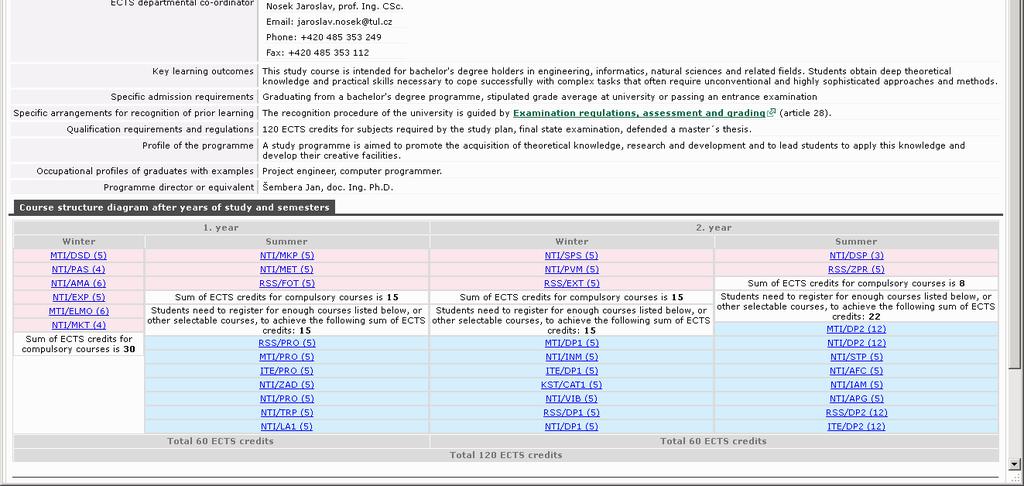
Task: Click the Specific admission requirements label
Action: click(182, 97)
